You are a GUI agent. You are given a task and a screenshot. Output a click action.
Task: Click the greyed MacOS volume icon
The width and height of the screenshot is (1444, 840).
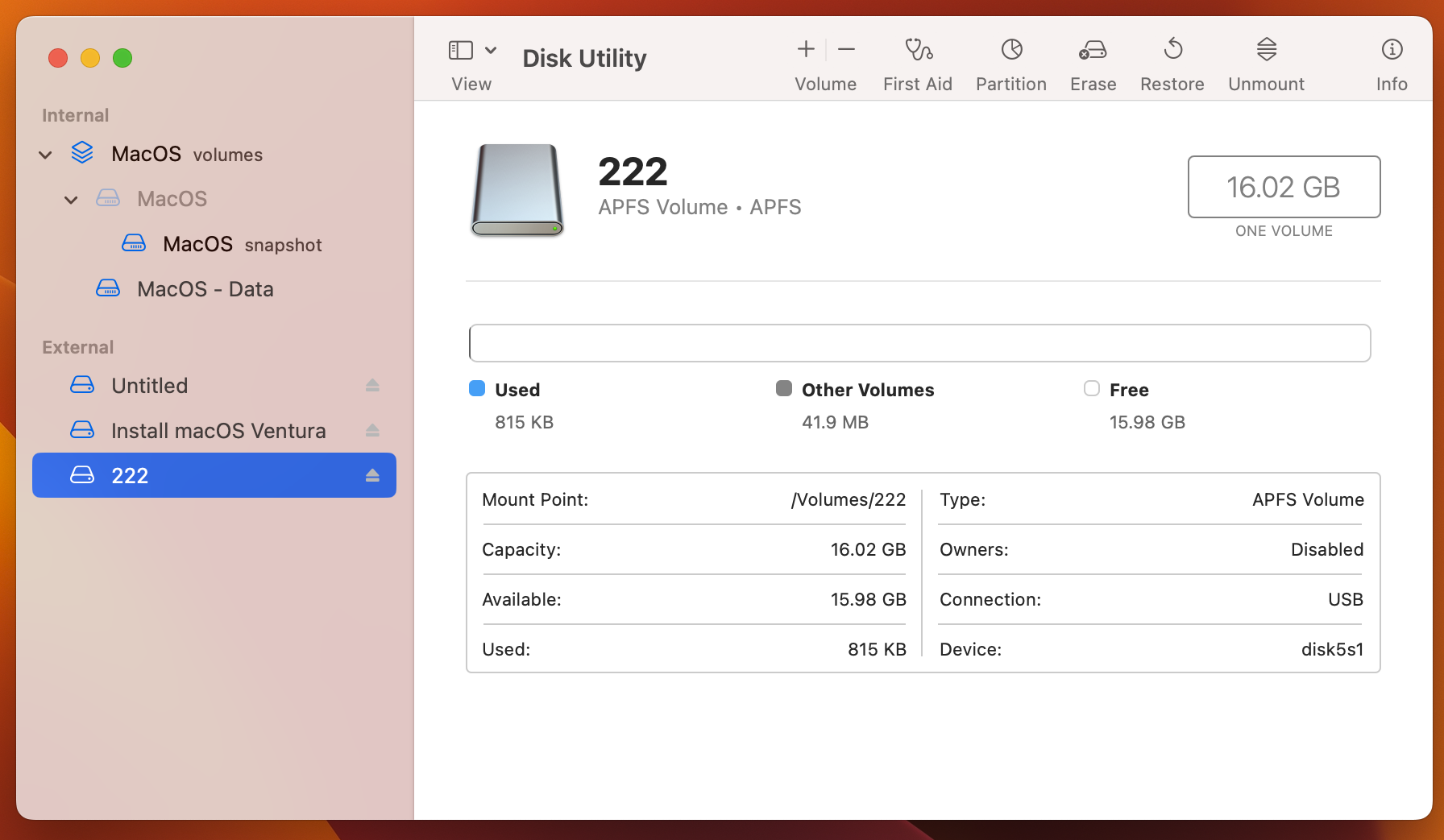pos(108,198)
